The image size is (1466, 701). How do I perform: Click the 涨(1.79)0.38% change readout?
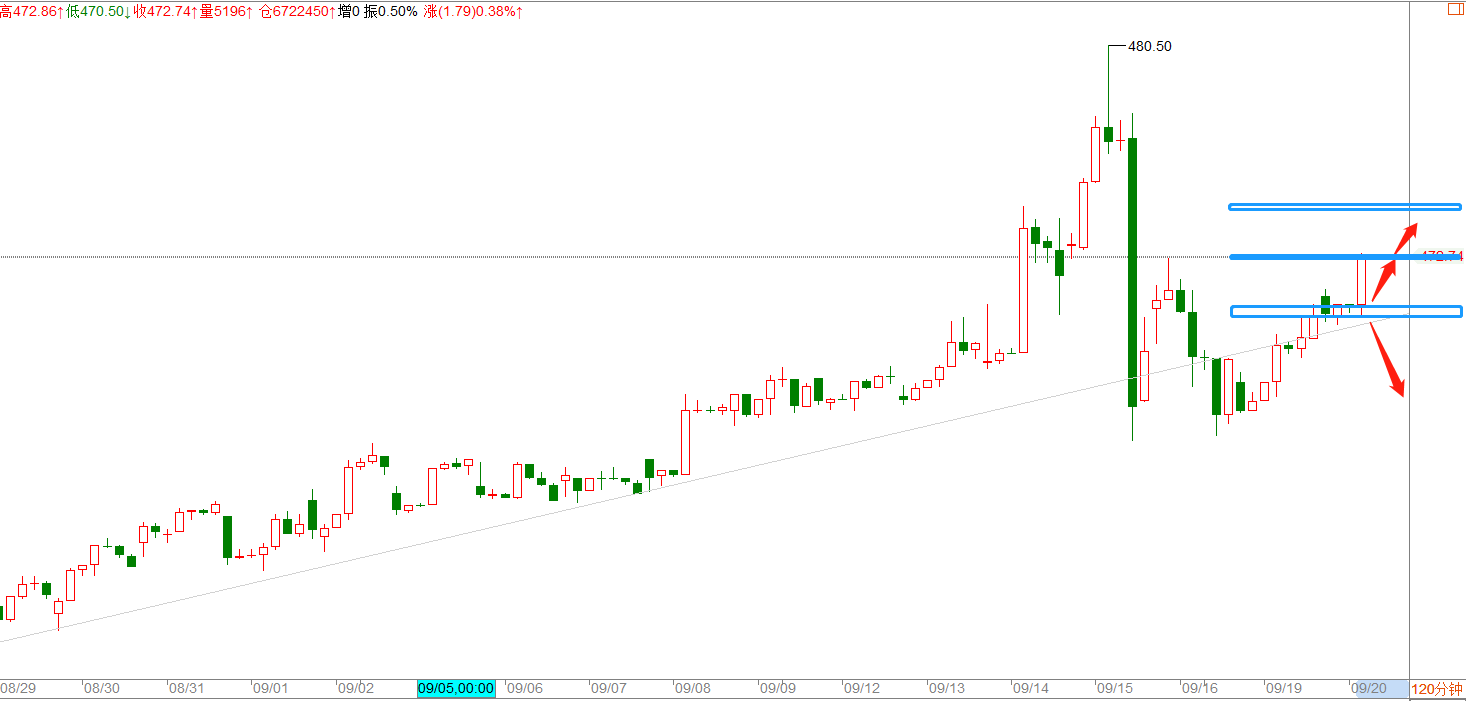[x=473, y=11]
